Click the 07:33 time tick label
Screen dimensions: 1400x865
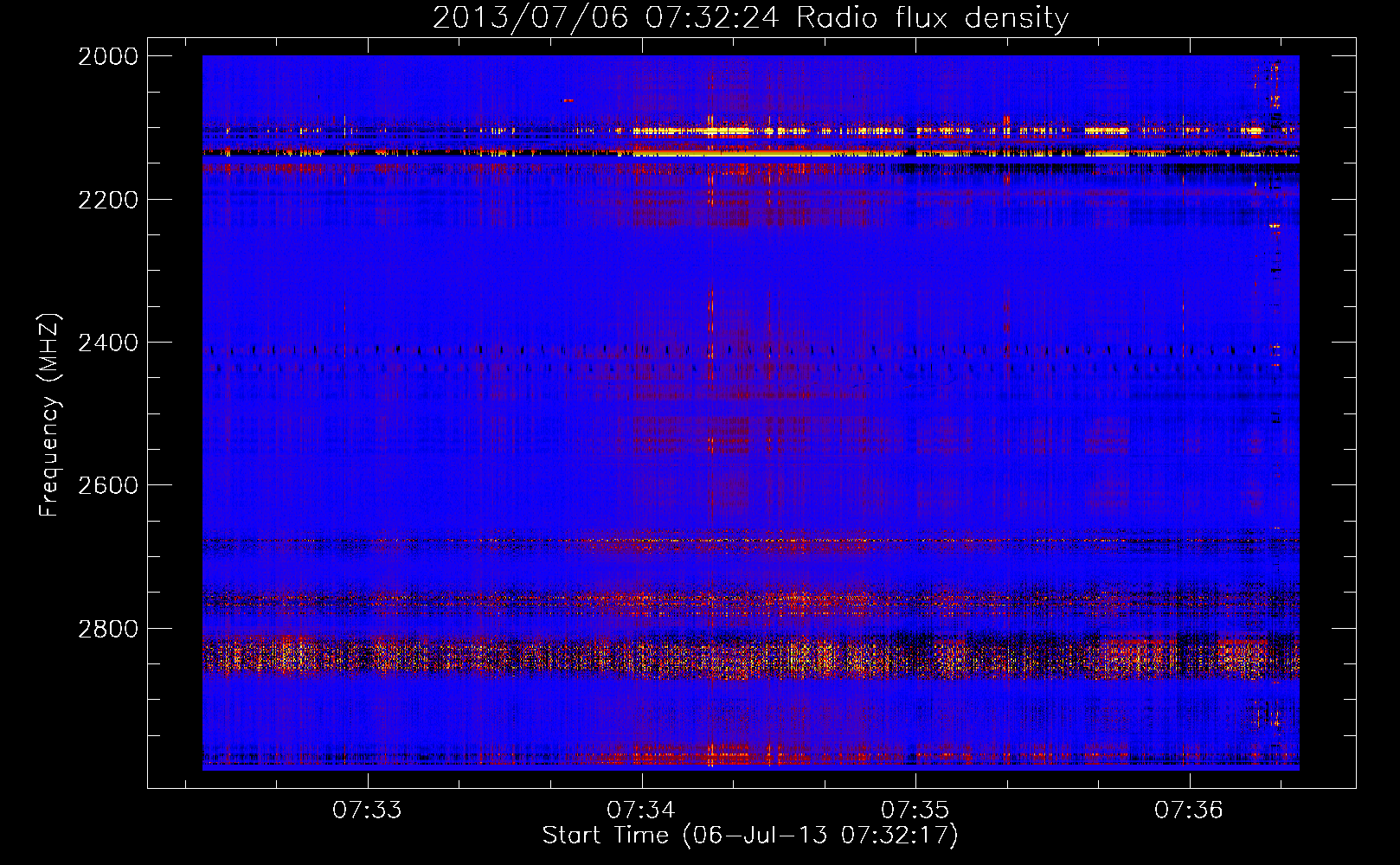pyautogui.click(x=368, y=810)
